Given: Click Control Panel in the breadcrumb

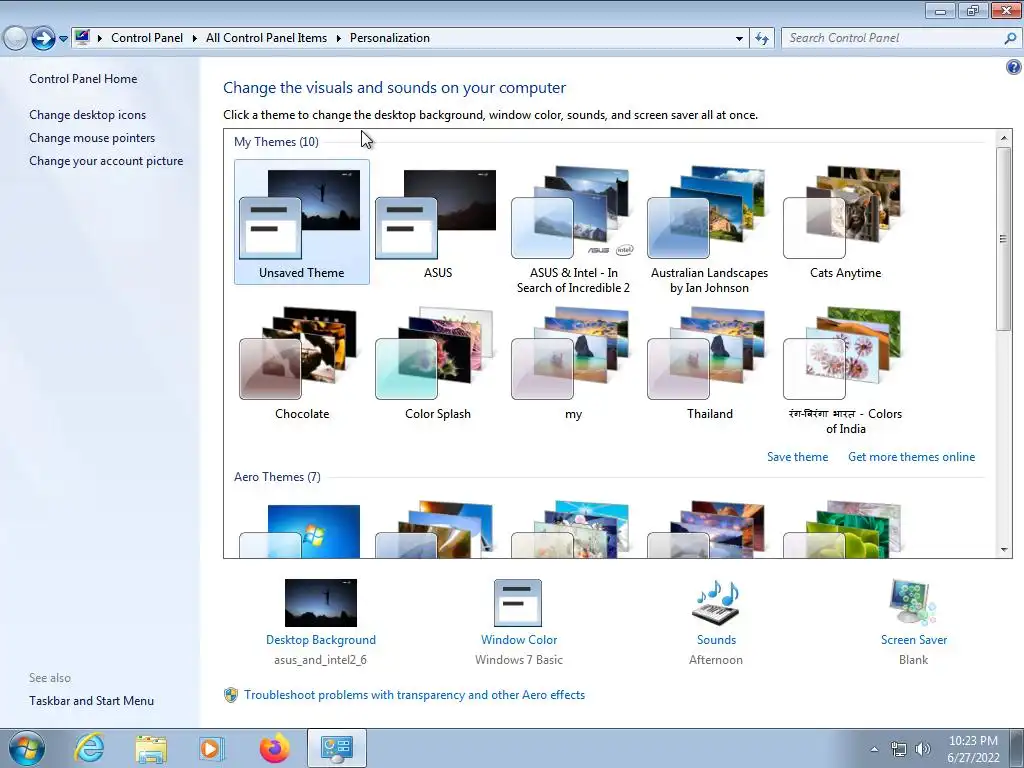Looking at the screenshot, I should 147,38.
